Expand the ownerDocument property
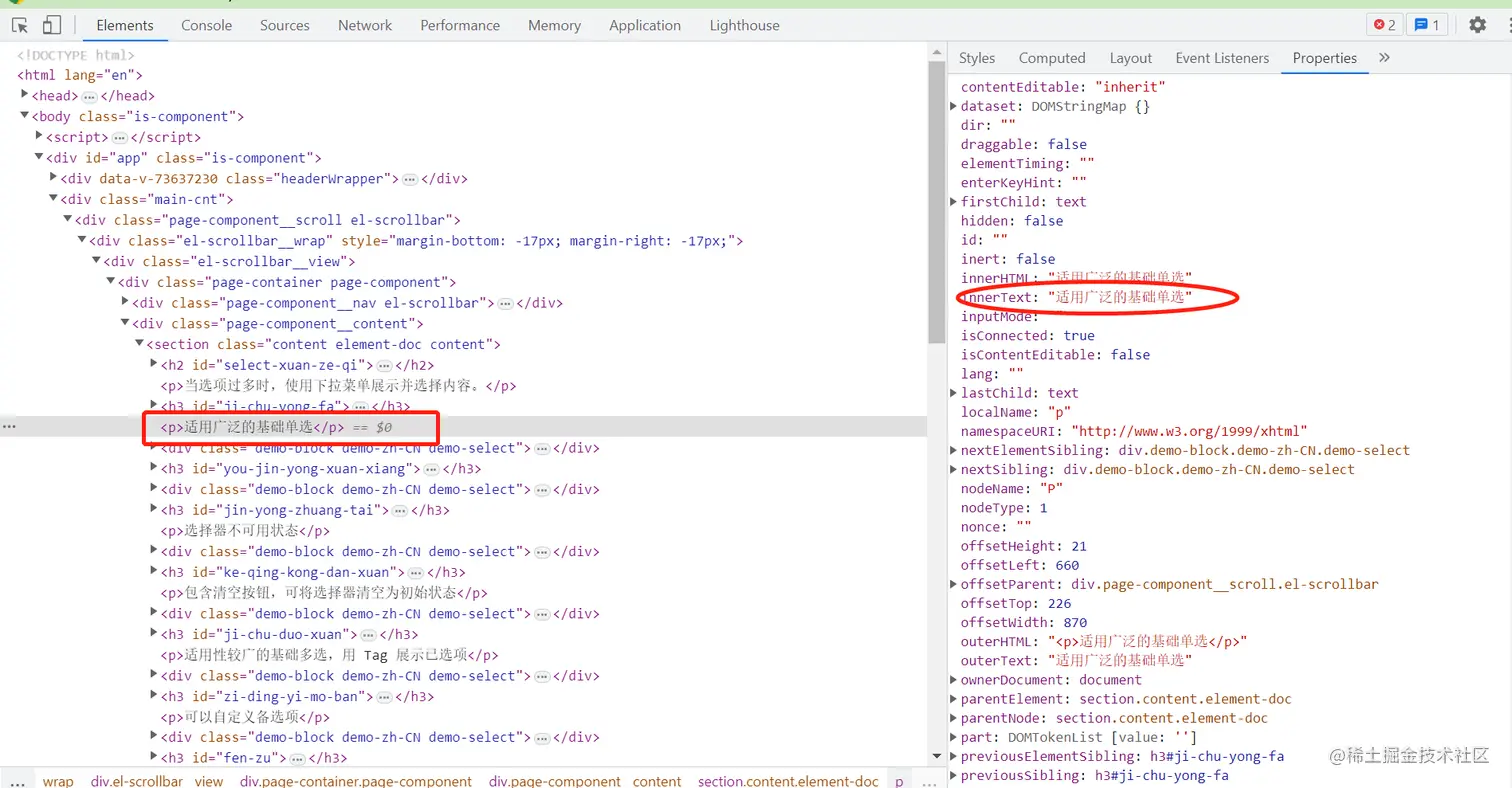Viewport: 1512px width, 788px height. pyautogui.click(x=954, y=680)
